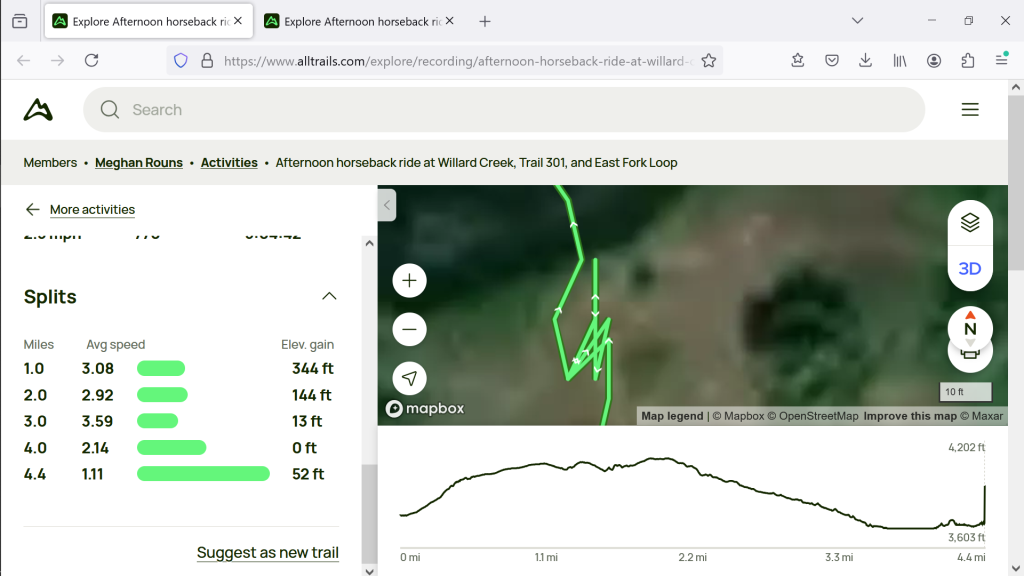This screenshot has height=576, width=1024.
Task: Collapse the Splits section
Action: 329,297
